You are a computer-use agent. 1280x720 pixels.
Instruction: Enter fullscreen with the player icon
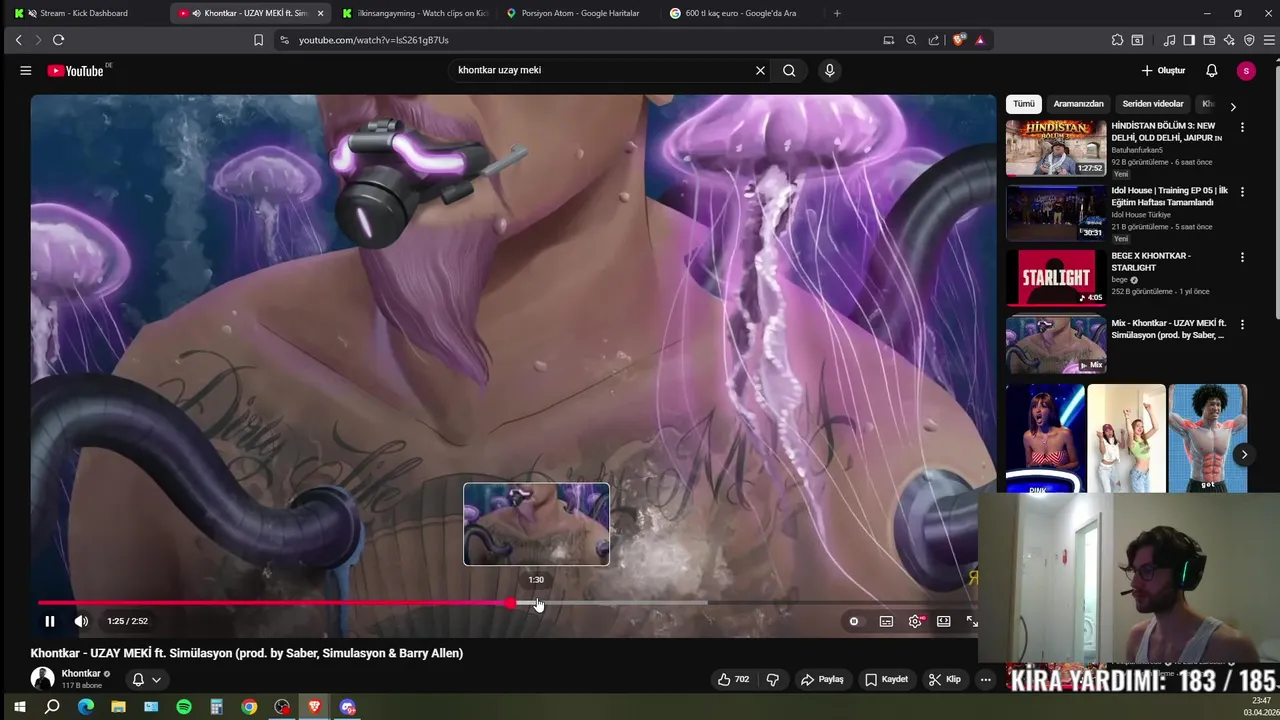tap(971, 621)
